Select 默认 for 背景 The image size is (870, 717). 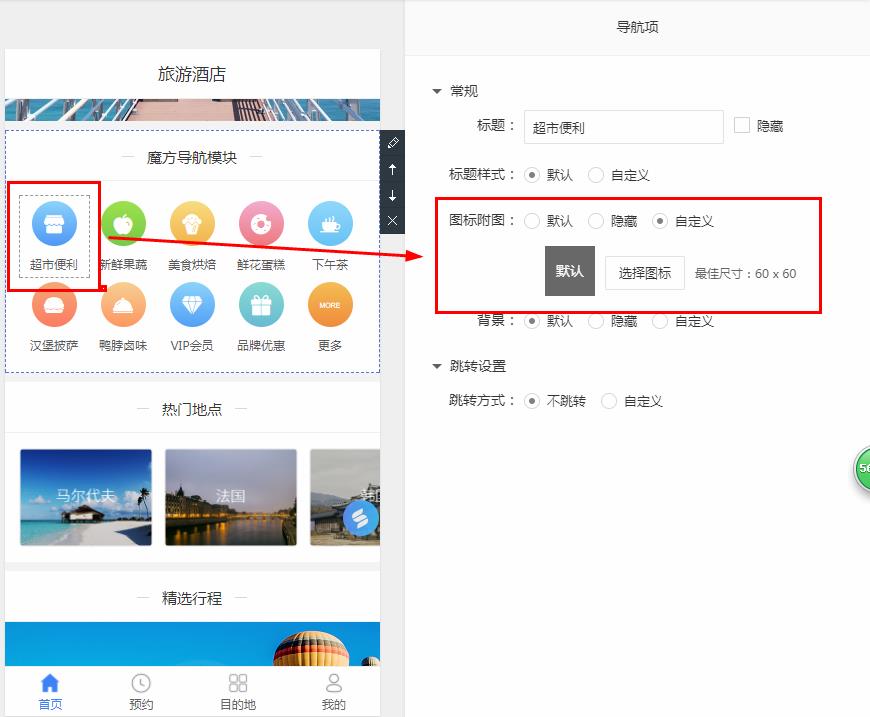(x=532, y=321)
